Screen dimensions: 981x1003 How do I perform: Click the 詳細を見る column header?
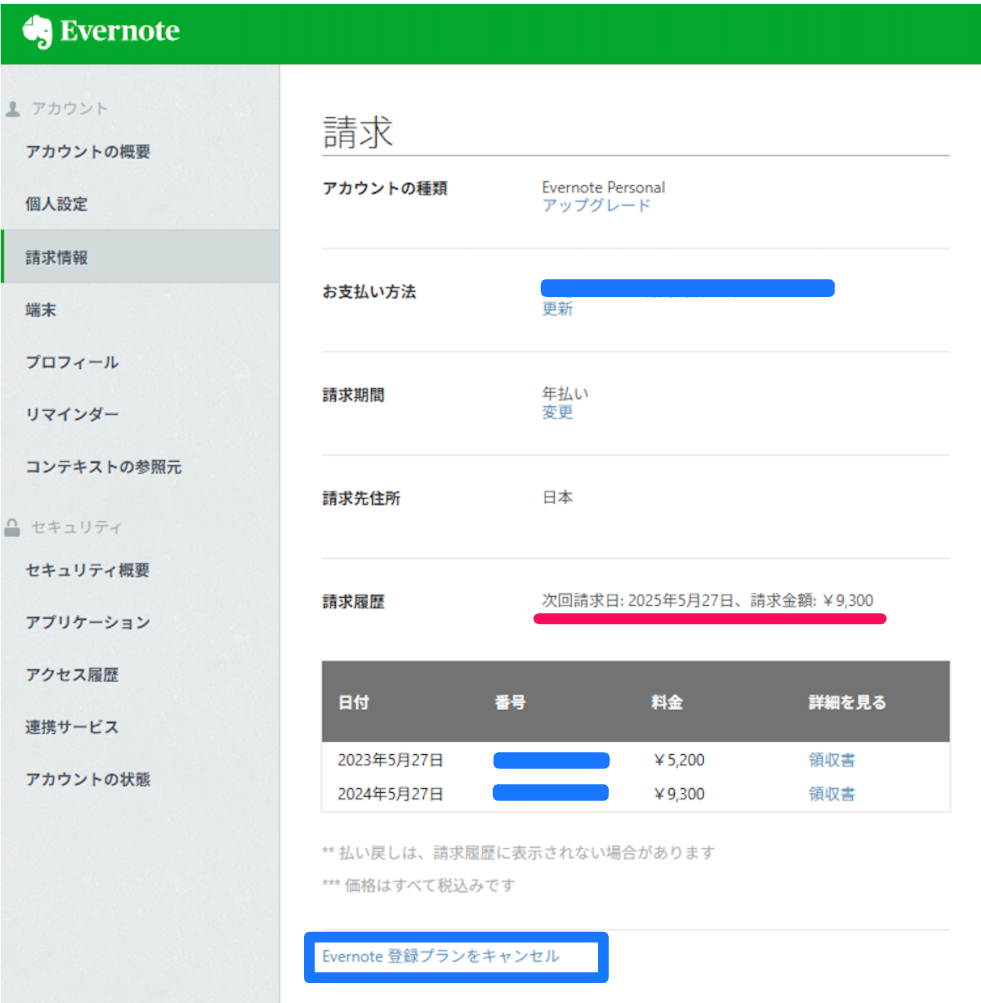click(x=847, y=702)
